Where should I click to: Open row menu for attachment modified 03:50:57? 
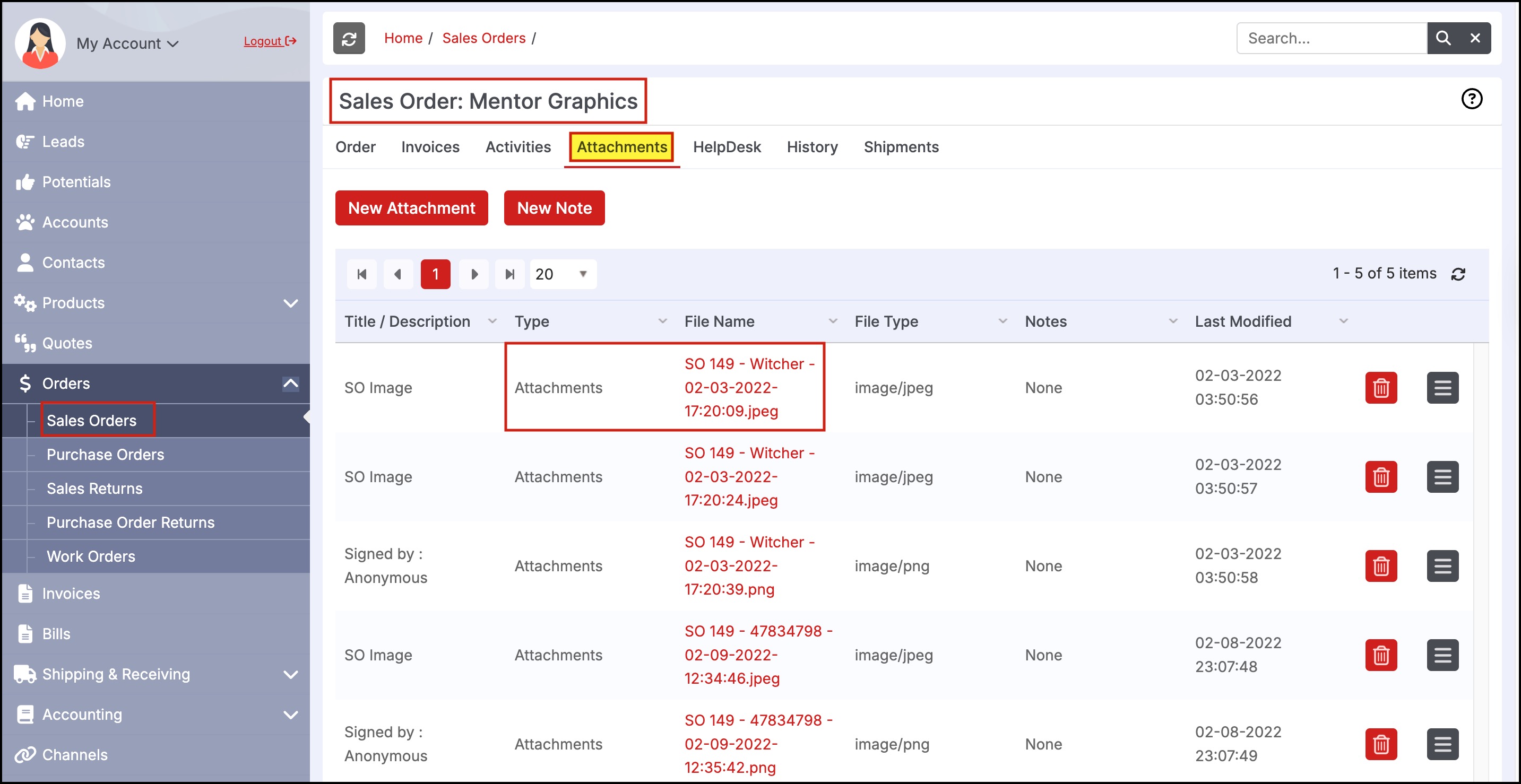(1442, 477)
